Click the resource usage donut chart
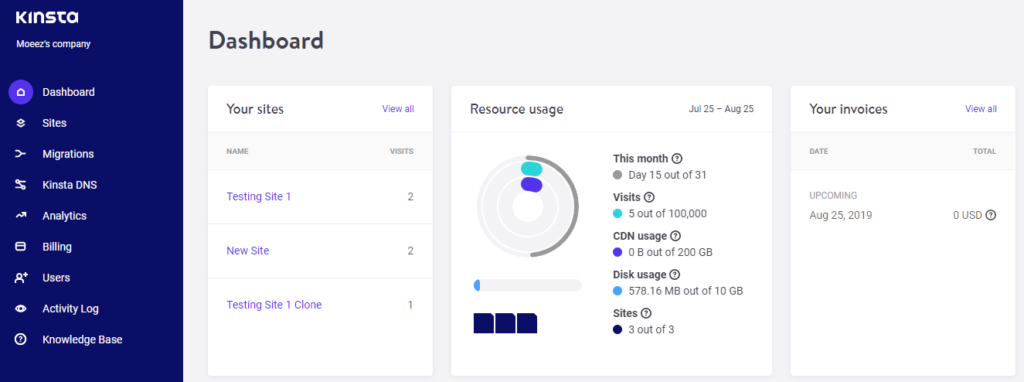Image resolution: width=1024 pixels, height=382 pixels. [528, 207]
